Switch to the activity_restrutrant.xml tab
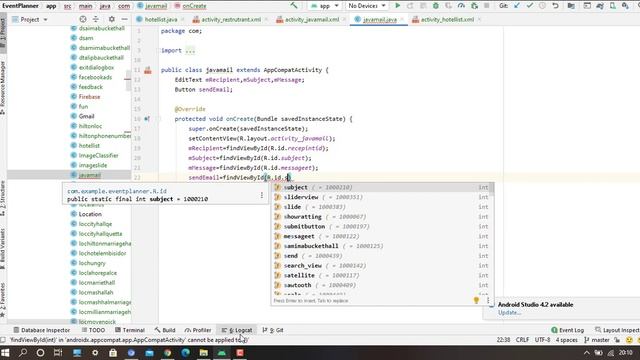640x360 pixels. (231, 19)
